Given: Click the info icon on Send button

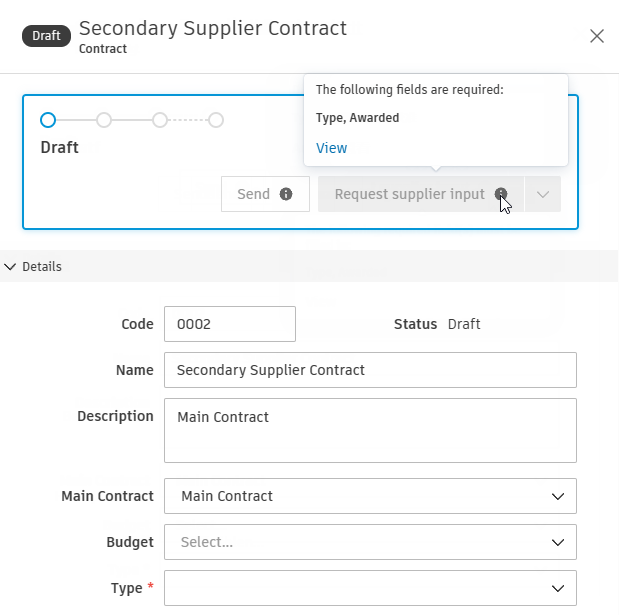Looking at the screenshot, I should [286, 194].
